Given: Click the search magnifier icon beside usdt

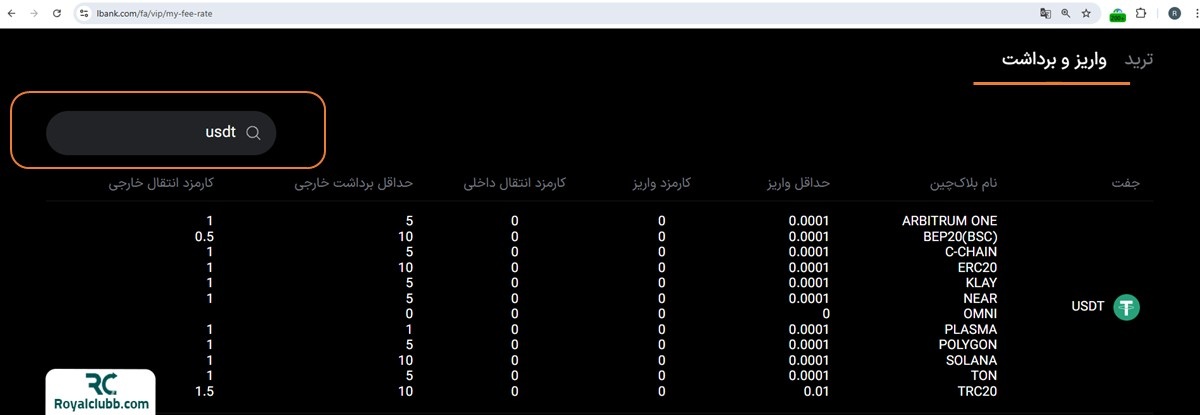Looking at the screenshot, I should [x=253, y=133].
